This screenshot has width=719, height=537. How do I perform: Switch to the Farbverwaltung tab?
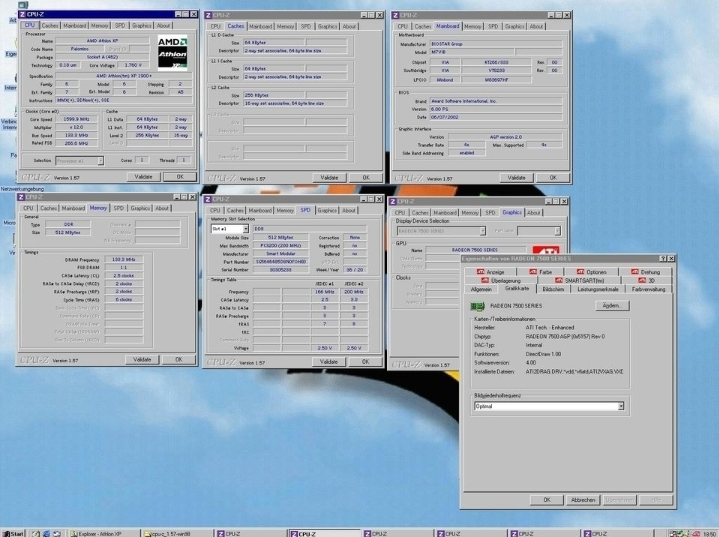pyautogui.click(x=648, y=289)
